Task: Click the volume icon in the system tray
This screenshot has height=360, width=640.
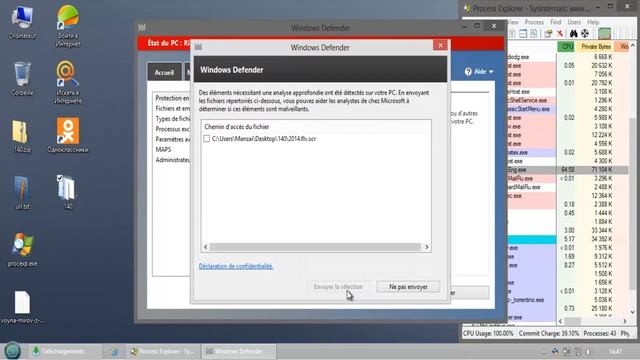Action: click(x=588, y=351)
